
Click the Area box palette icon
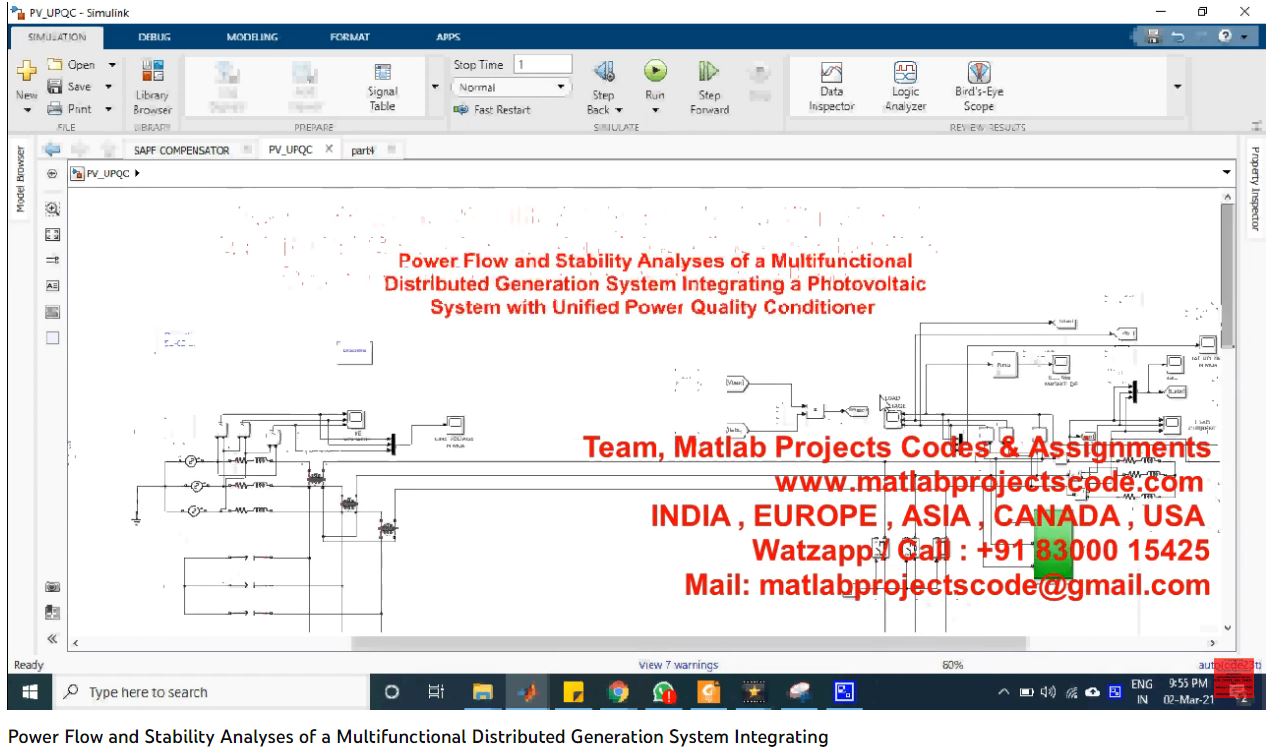(53, 338)
